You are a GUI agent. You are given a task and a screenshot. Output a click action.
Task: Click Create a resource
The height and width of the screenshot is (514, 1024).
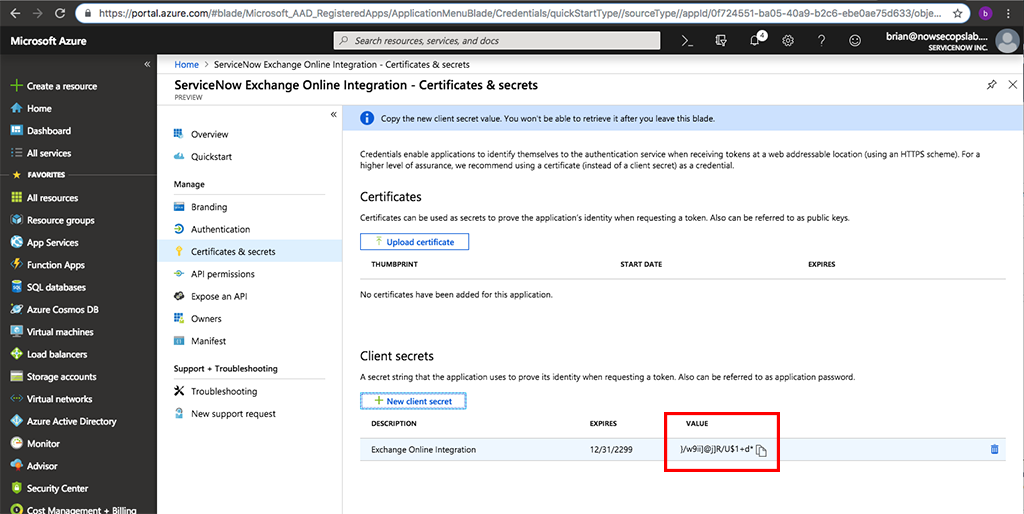[54, 86]
